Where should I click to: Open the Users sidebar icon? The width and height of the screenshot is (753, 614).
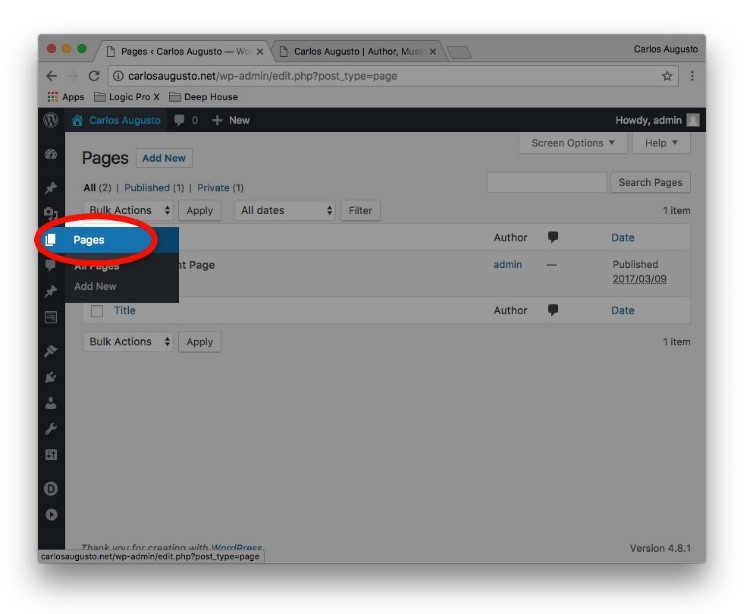pyautogui.click(x=51, y=404)
